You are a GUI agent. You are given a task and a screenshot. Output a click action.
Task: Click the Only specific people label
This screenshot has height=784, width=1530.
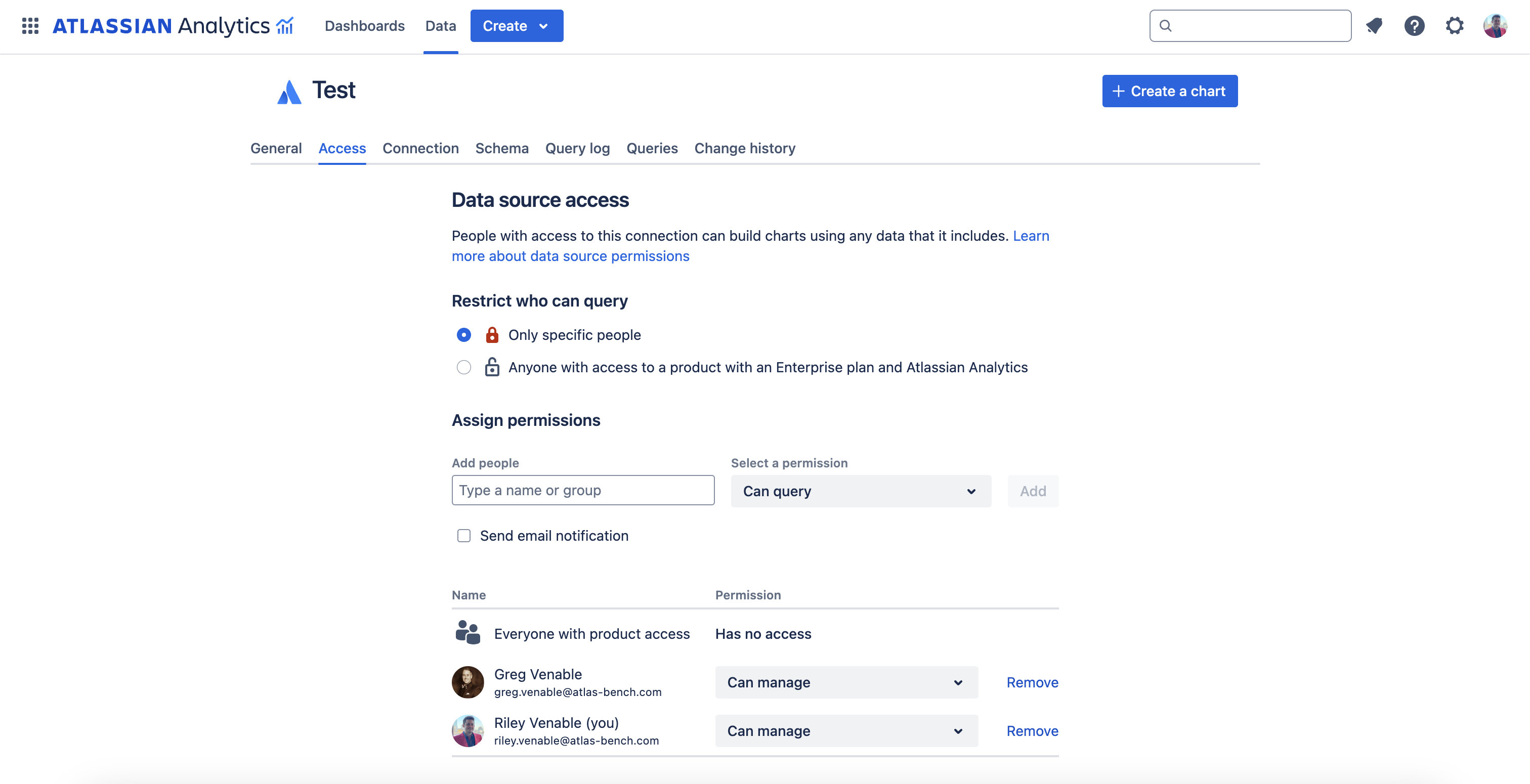point(574,335)
